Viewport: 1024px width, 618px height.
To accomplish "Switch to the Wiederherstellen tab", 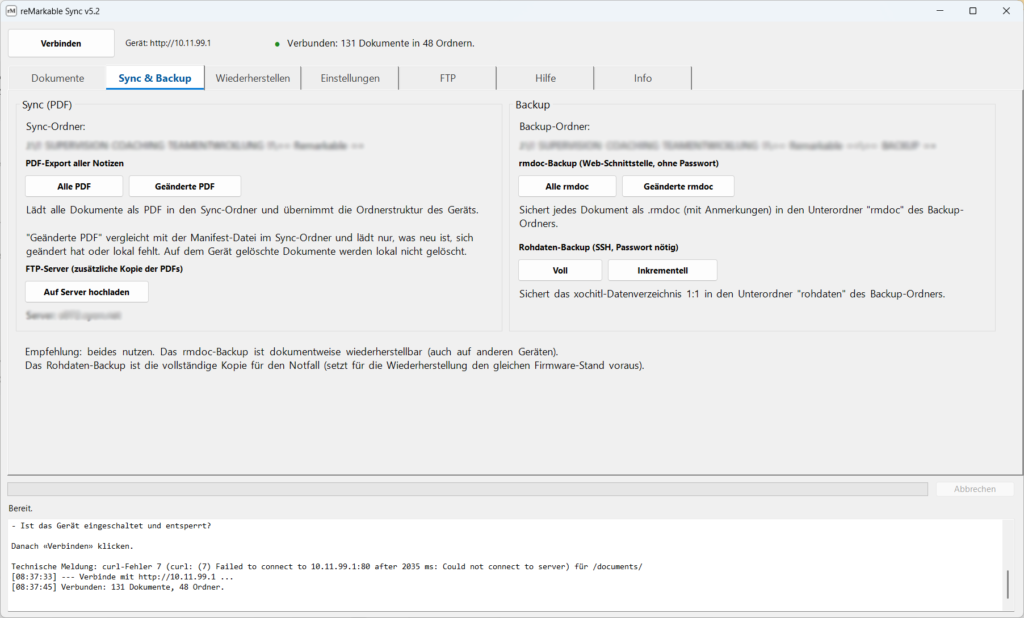I will pos(253,78).
